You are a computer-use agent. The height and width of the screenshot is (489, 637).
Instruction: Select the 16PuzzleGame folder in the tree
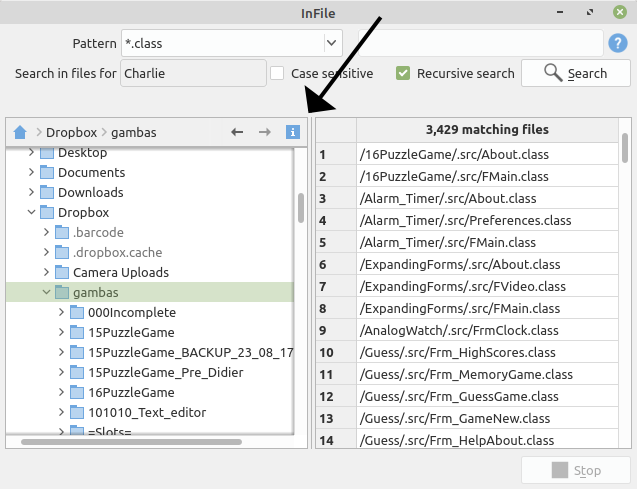132,392
